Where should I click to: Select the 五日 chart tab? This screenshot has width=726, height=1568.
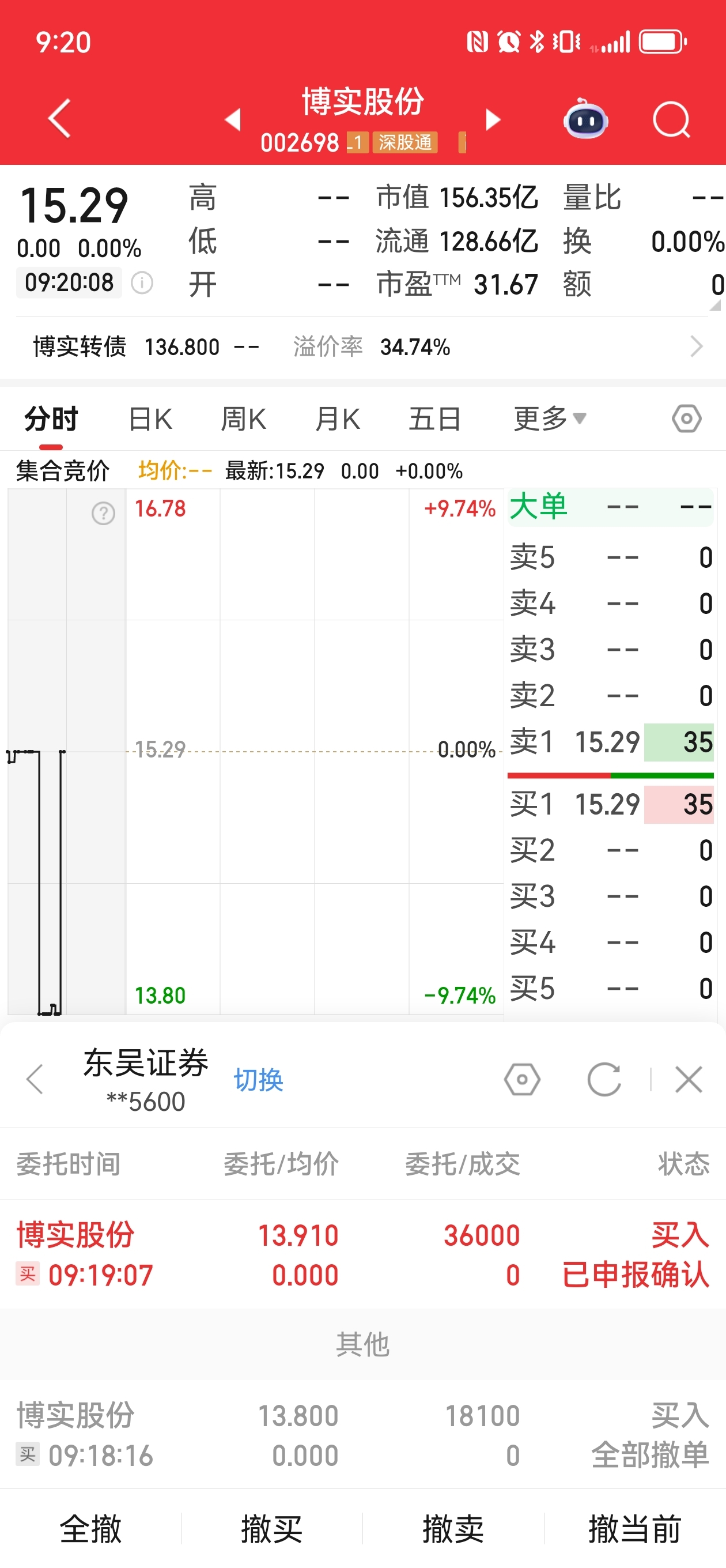click(434, 419)
